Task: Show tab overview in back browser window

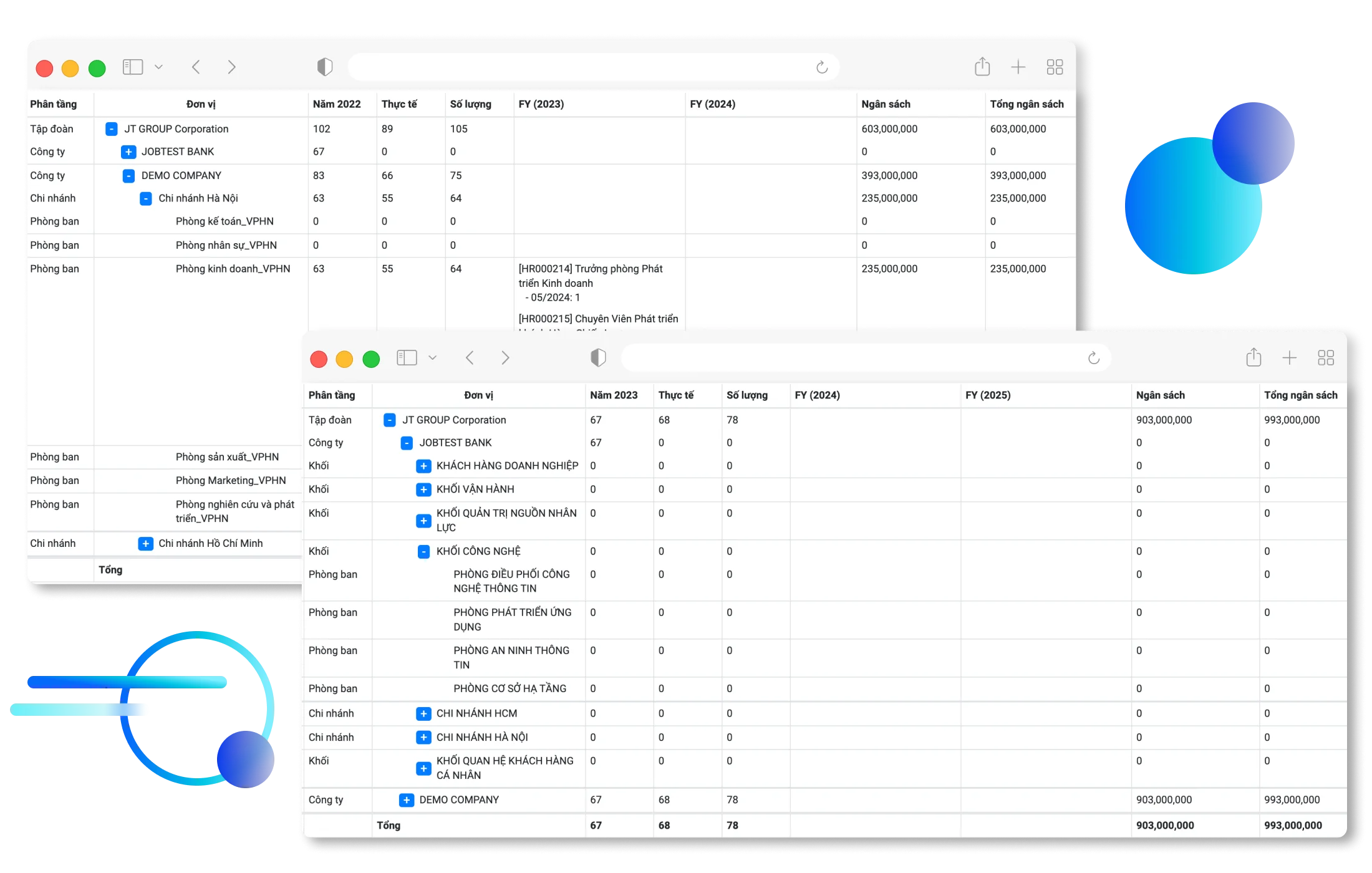Action: tap(1055, 67)
